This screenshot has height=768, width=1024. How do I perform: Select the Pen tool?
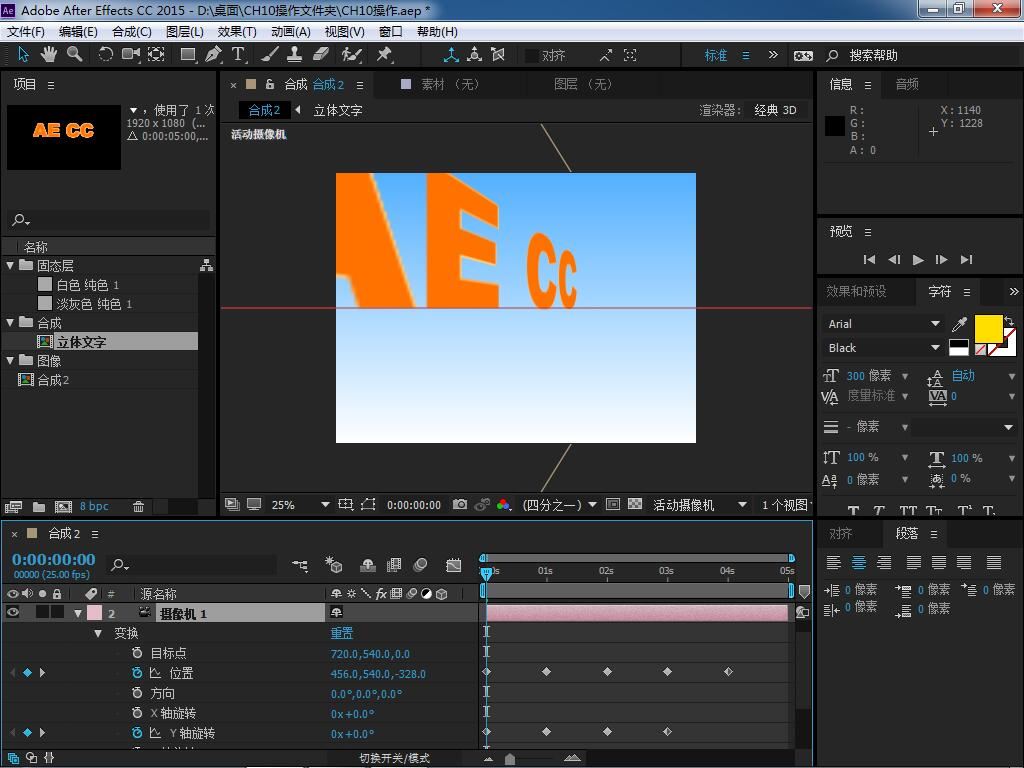(213, 55)
